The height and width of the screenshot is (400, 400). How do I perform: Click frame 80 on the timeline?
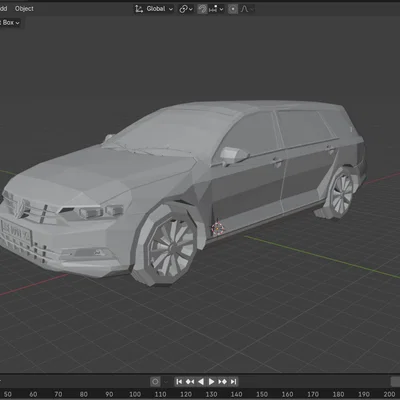tap(84, 394)
